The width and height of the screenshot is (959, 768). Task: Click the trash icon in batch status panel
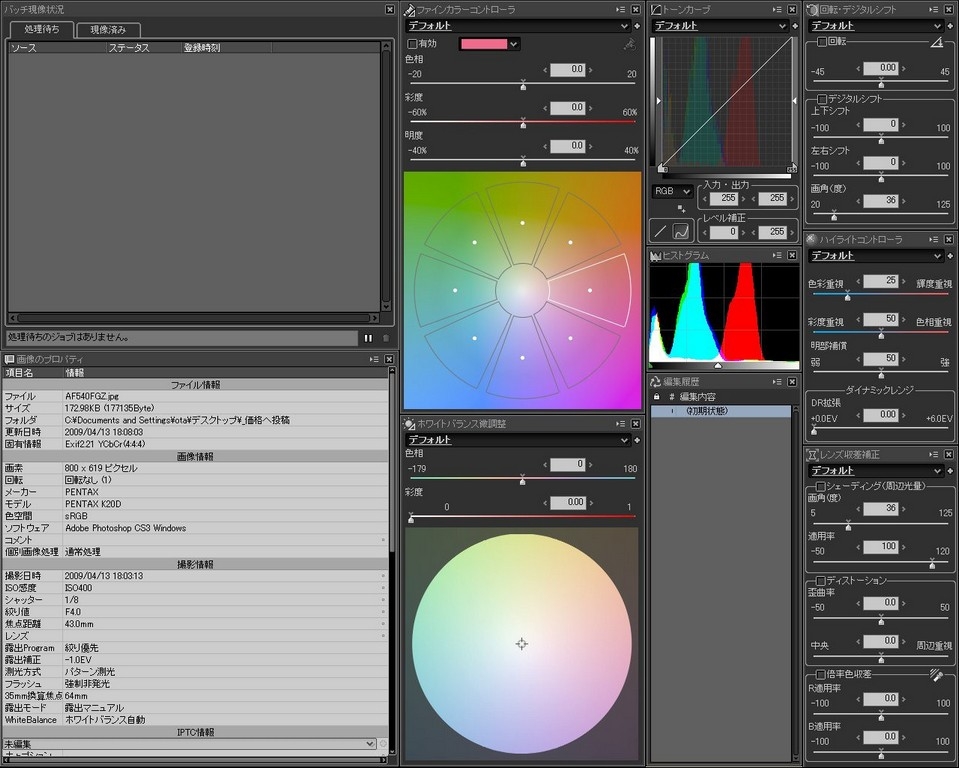coord(385,338)
